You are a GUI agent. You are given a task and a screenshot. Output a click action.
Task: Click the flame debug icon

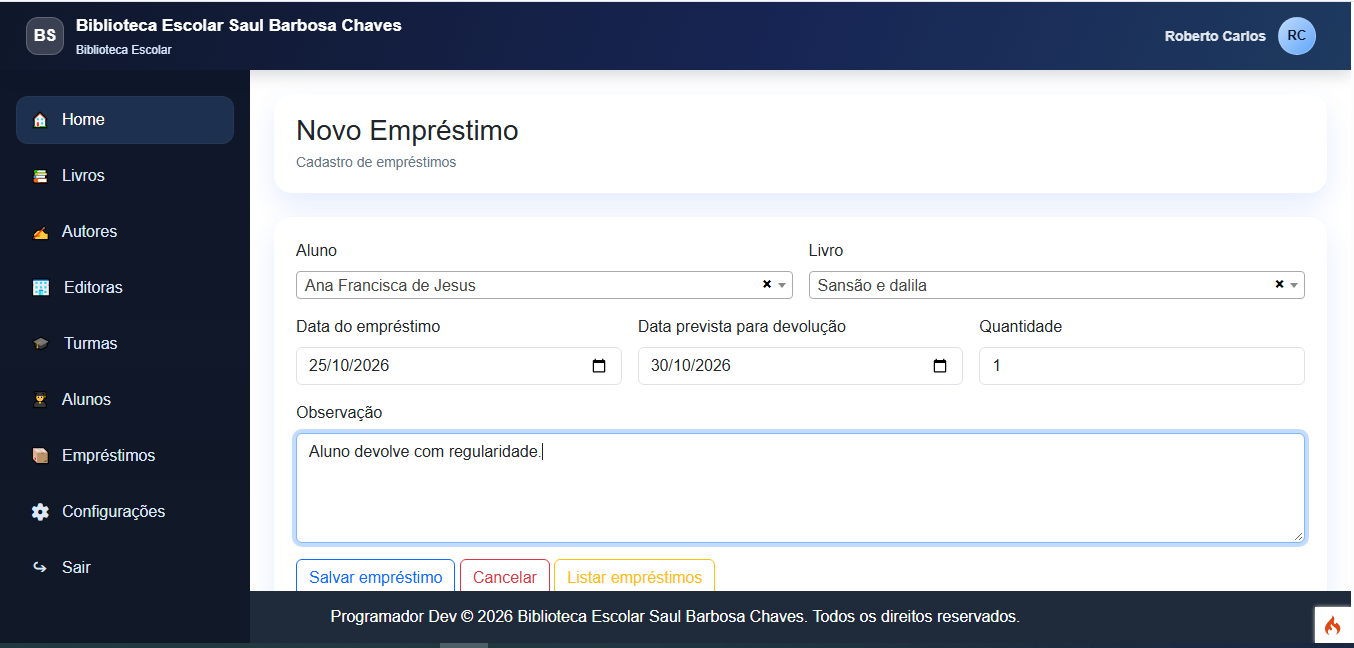[x=1332, y=626]
